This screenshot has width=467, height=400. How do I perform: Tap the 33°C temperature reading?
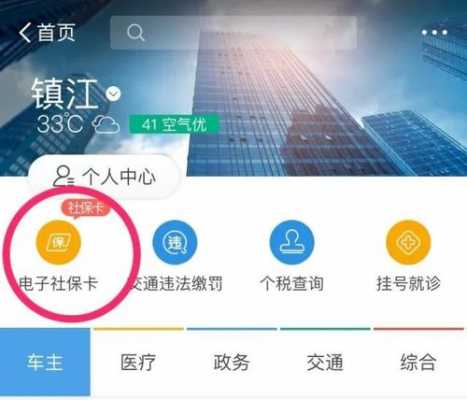click(x=60, y=124)
